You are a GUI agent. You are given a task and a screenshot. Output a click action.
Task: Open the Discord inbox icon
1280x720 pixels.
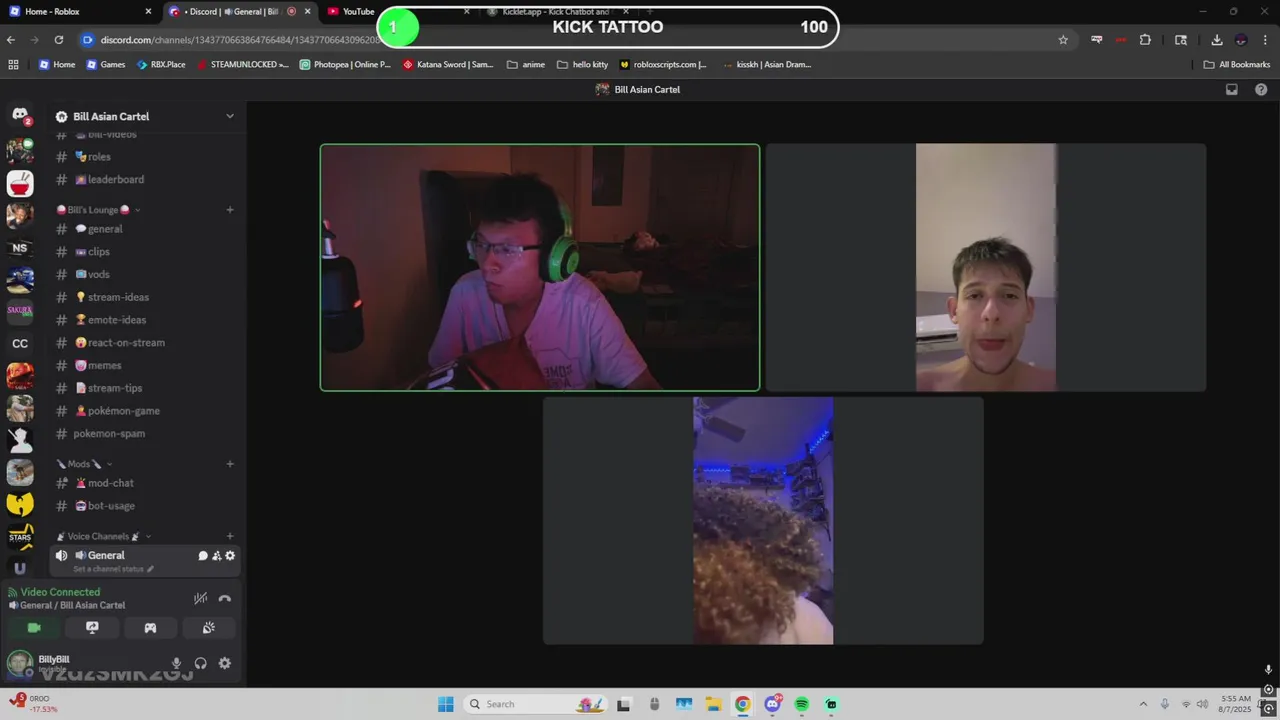pyautogui.click(x=1232, y=89)
